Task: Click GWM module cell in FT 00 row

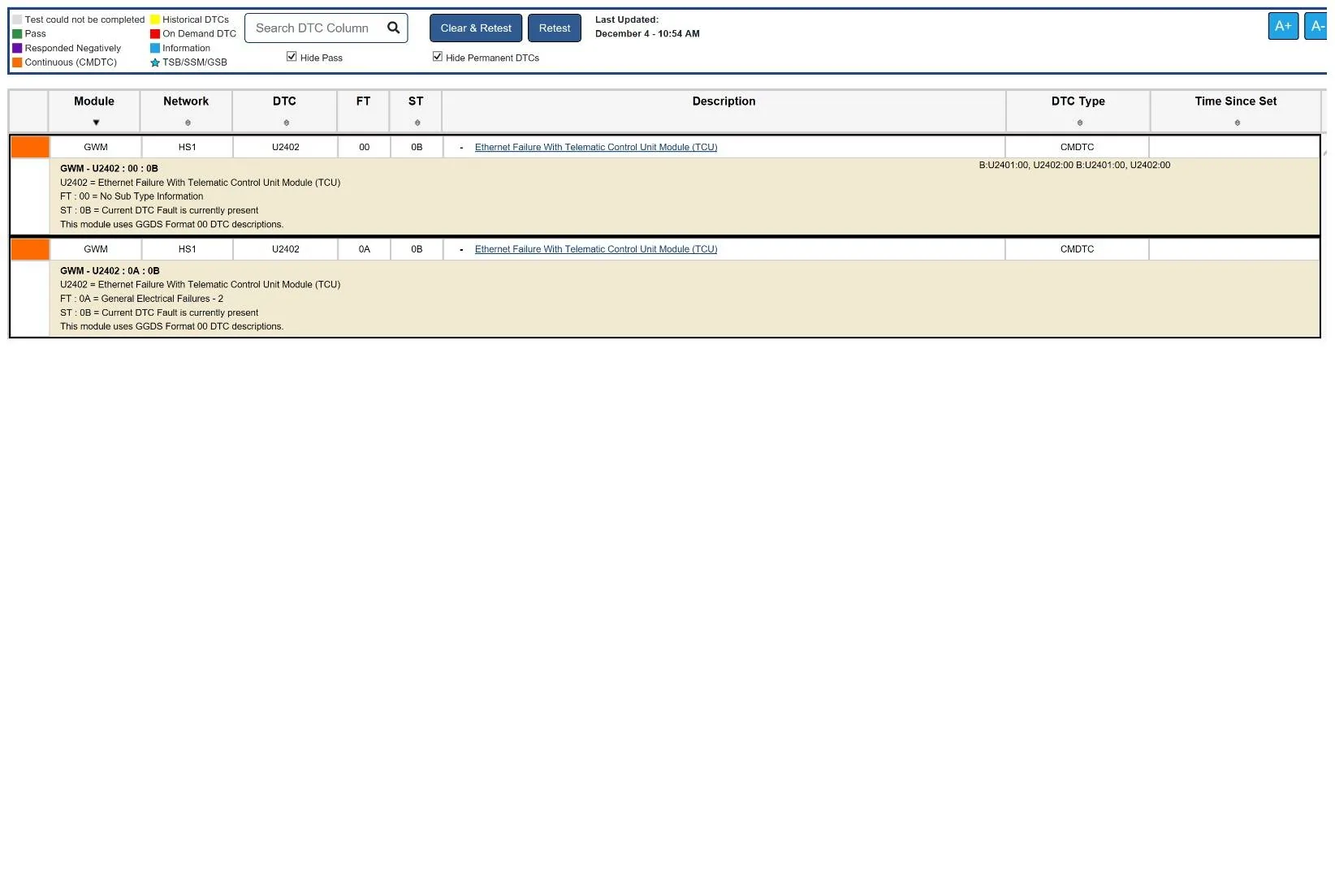Action: (96, 147)
